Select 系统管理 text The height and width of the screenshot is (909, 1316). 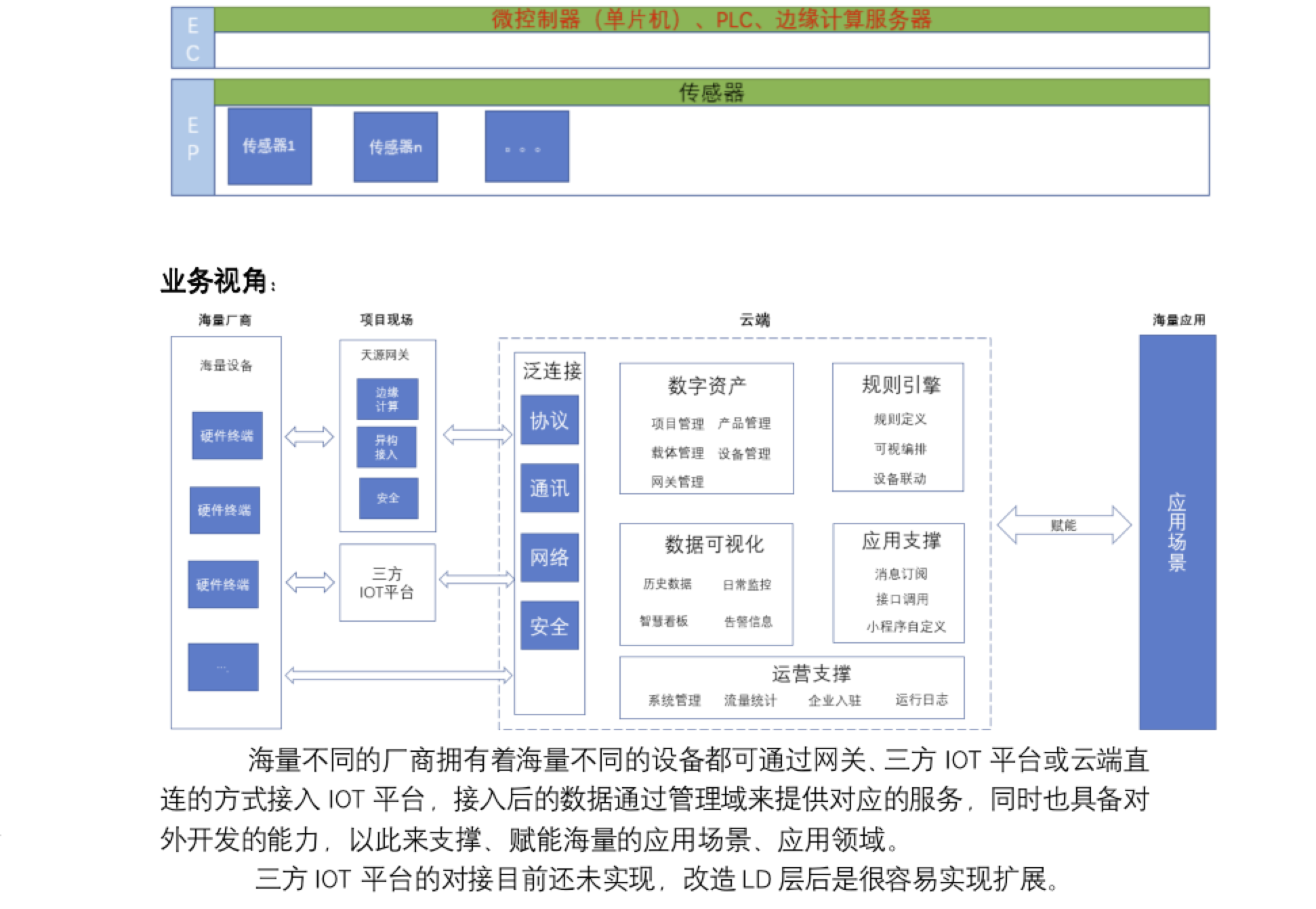[x=674, y=700]
